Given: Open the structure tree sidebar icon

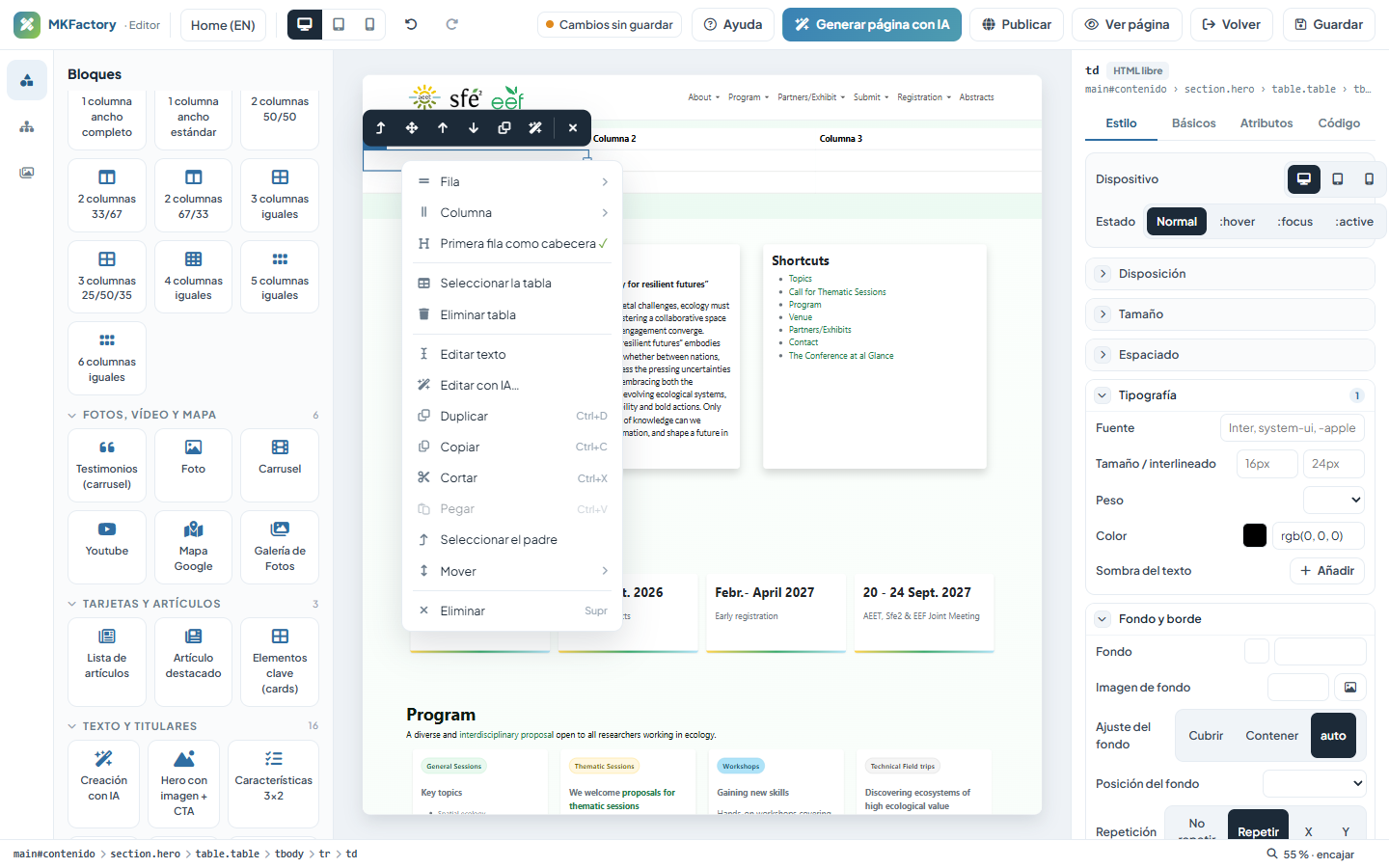Looking at the screenshot, I should [x=27, y=126].
